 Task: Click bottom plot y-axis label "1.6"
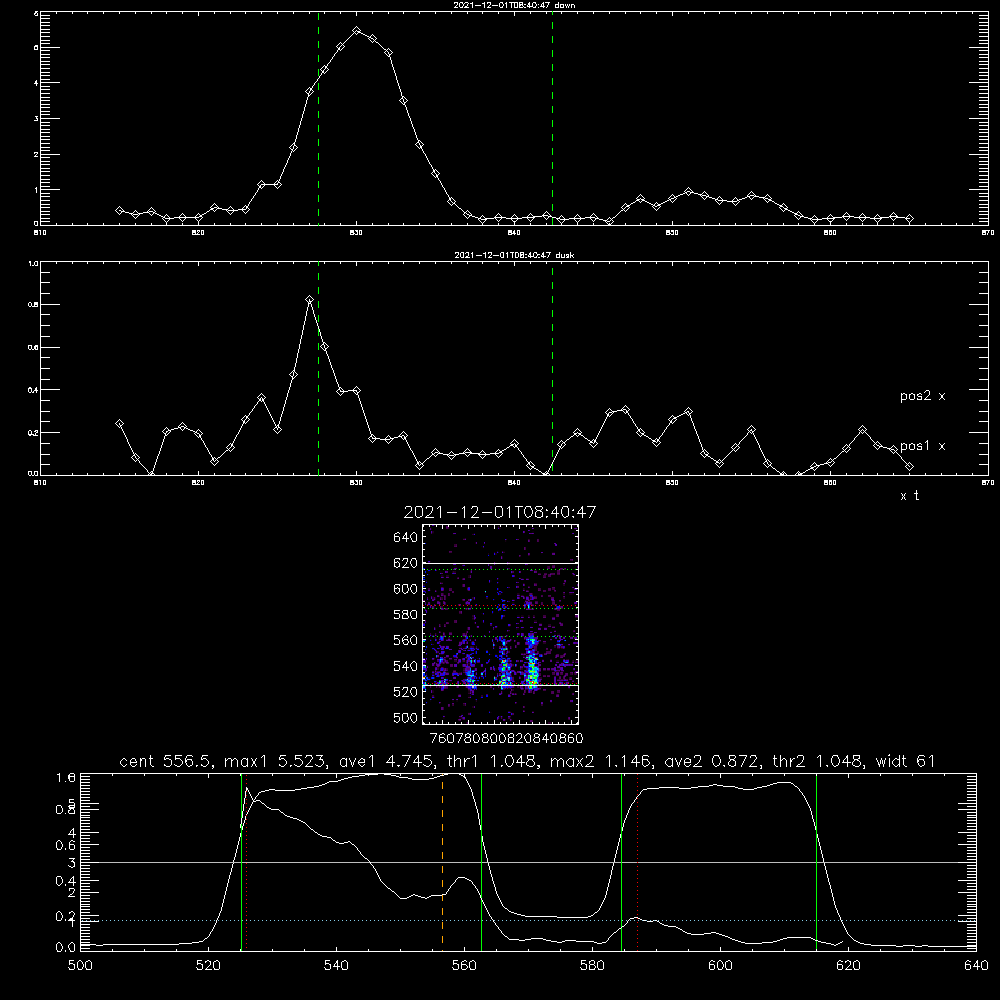pos(66,777)
